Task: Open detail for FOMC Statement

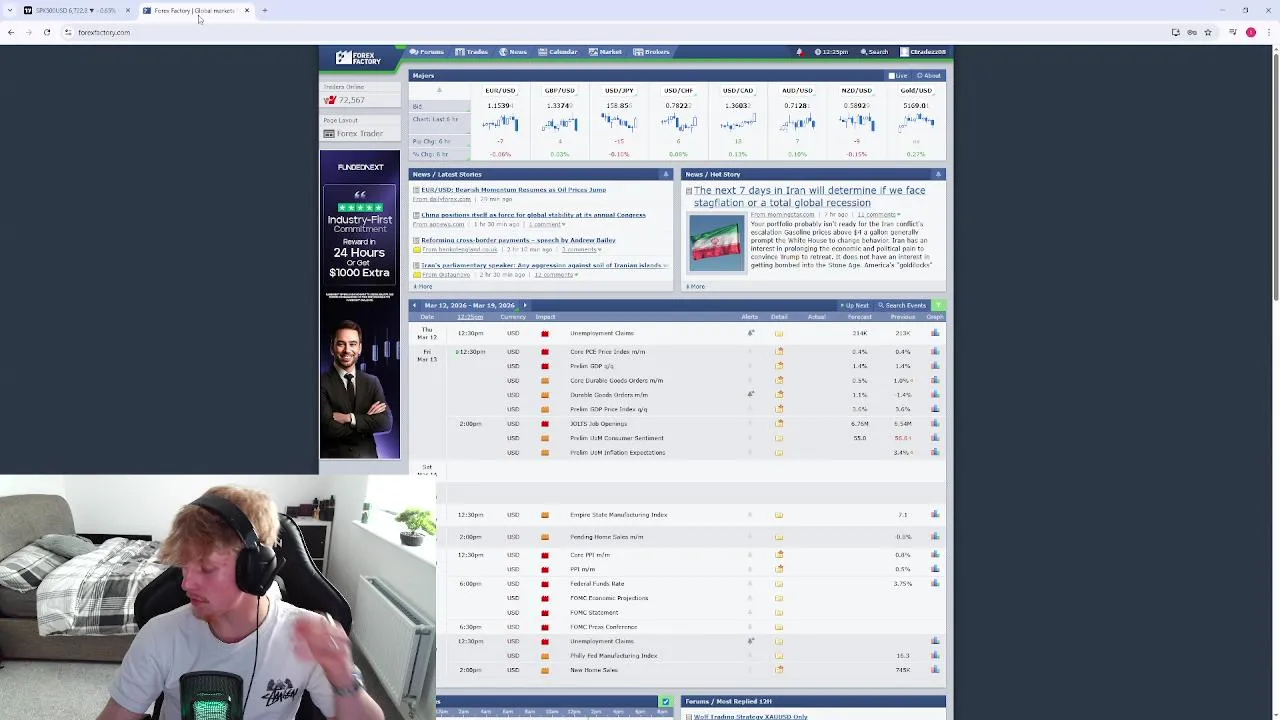Action: [779, 613]
